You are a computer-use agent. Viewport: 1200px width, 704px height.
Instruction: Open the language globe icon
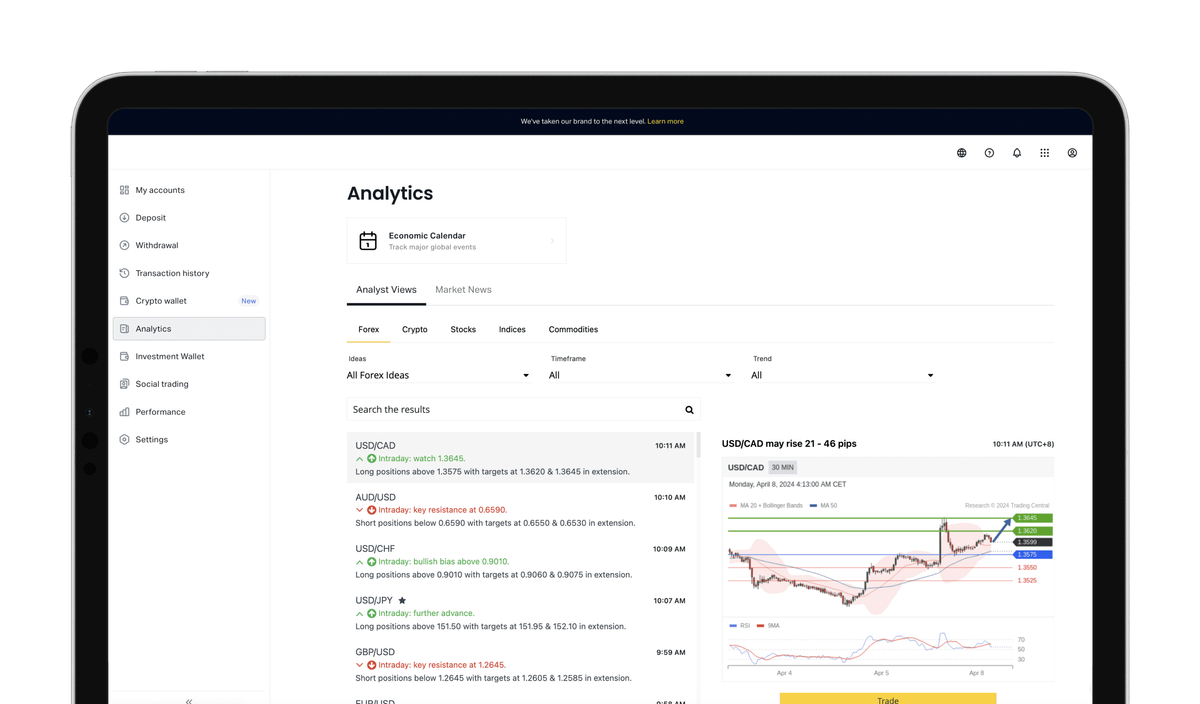[961, 153]
